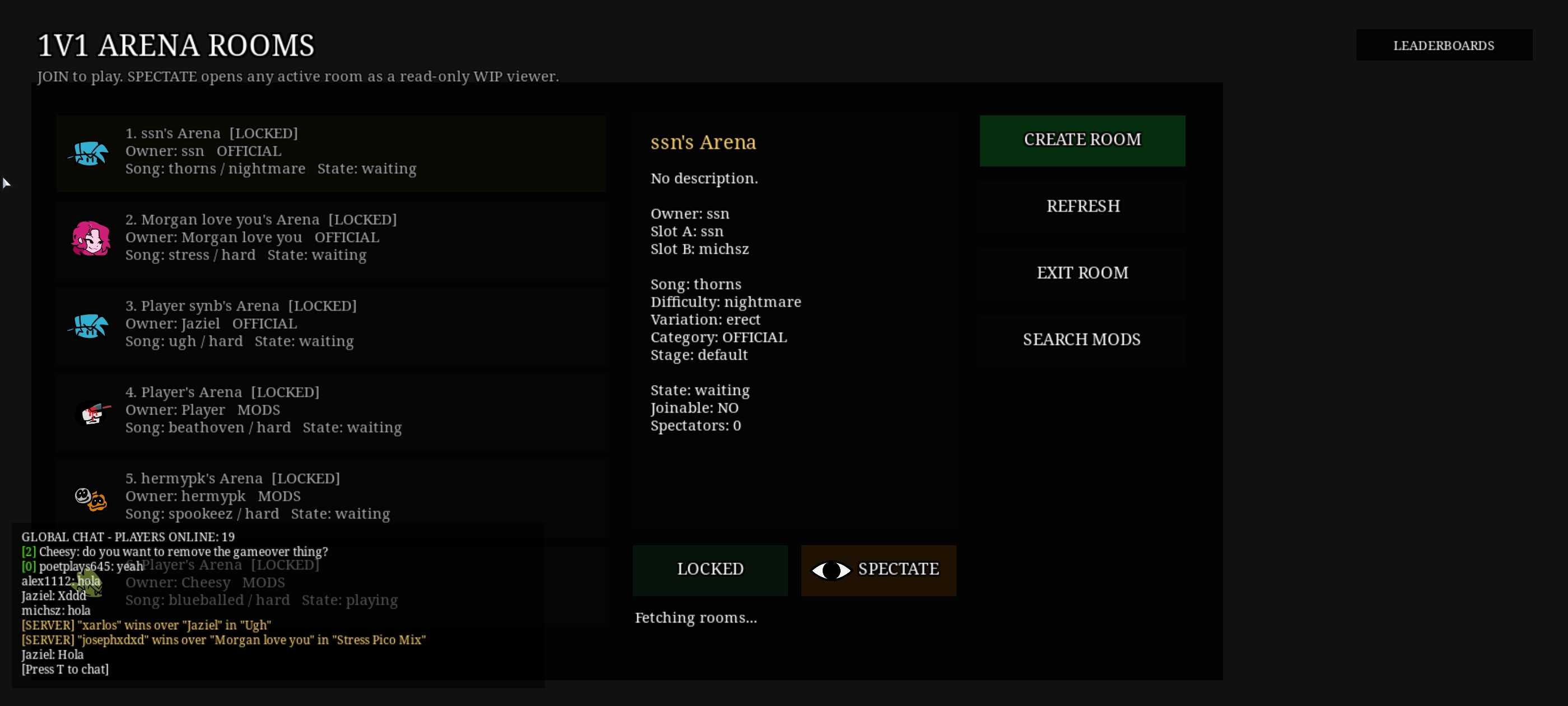Click Player synb's Arena blue character icon
Screen dimensions: 1568x706
89,326
